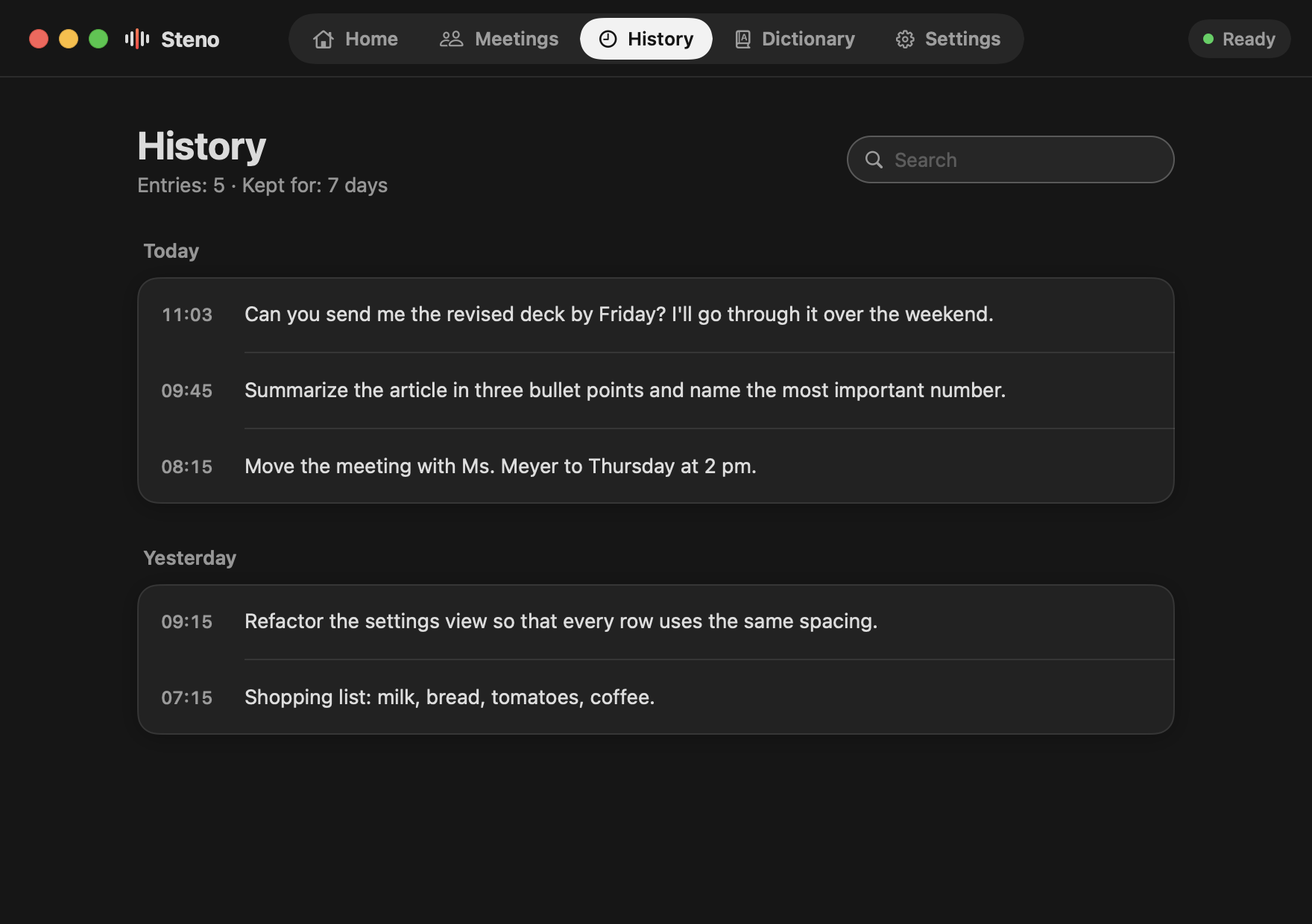1312x924 pixels.
Task: Open the Dictionary tab
Action: point(795,39)
